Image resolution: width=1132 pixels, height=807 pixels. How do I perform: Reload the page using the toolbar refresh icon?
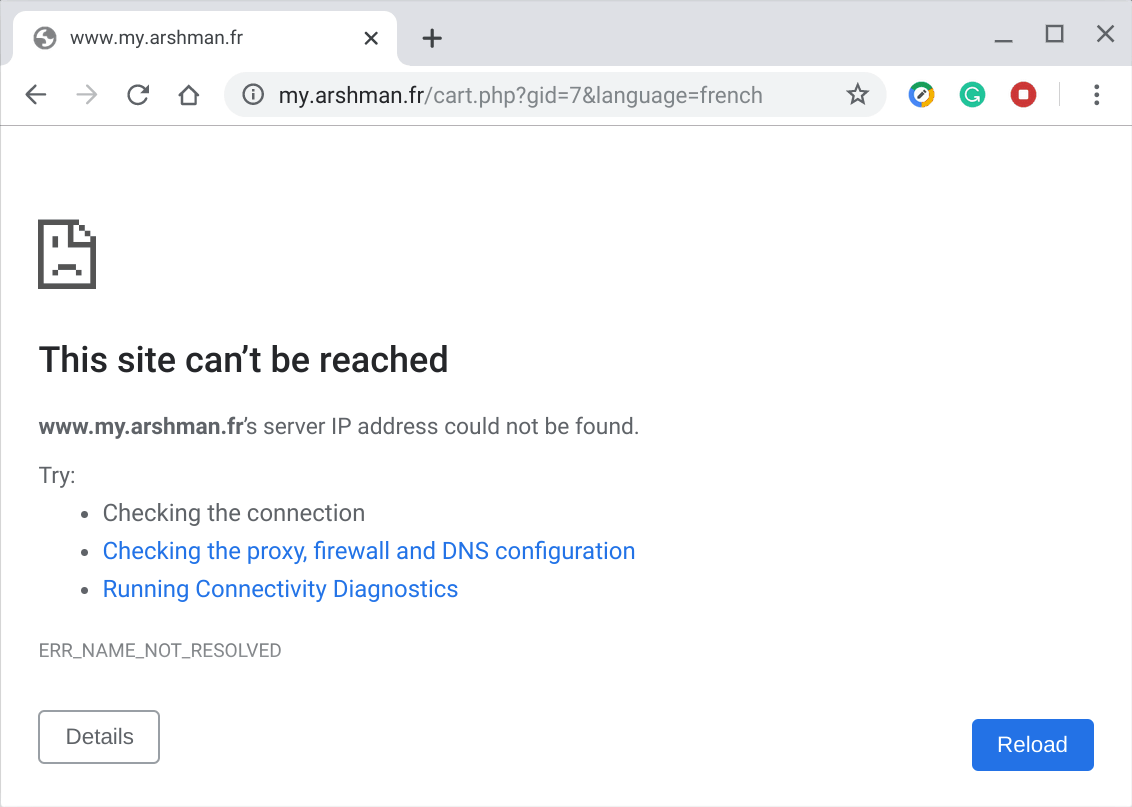138,95
